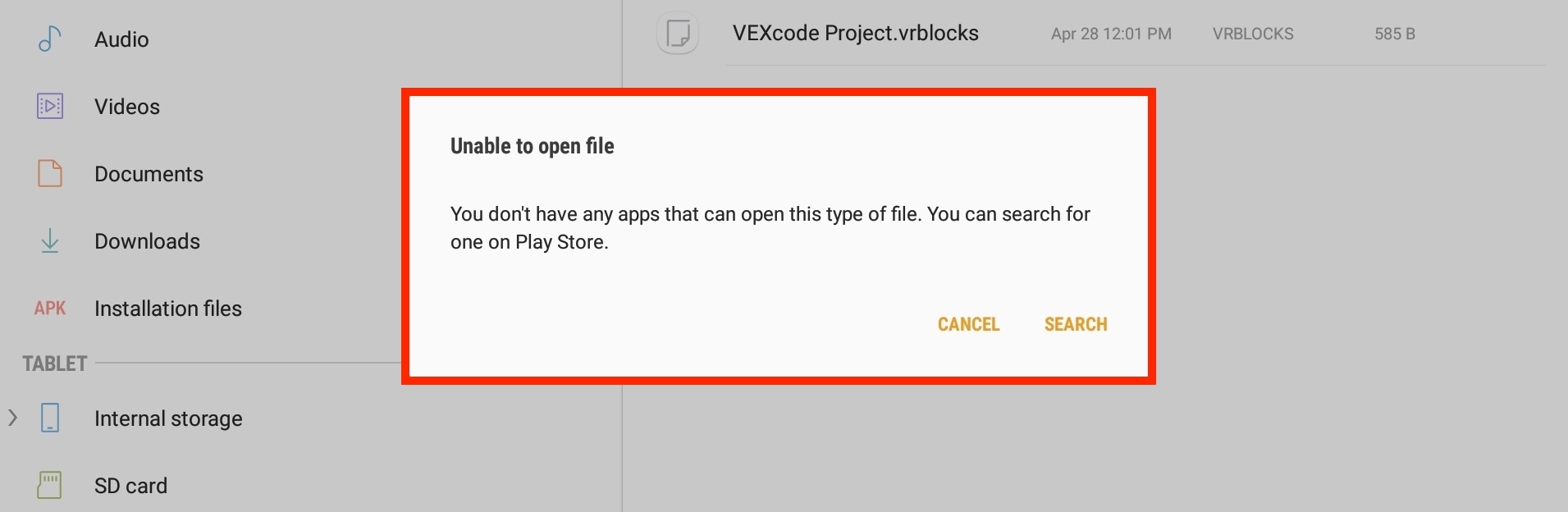Open Documents via its page icon
Image resolution: width=1568 pixels, height=512 pixels.
48,173
